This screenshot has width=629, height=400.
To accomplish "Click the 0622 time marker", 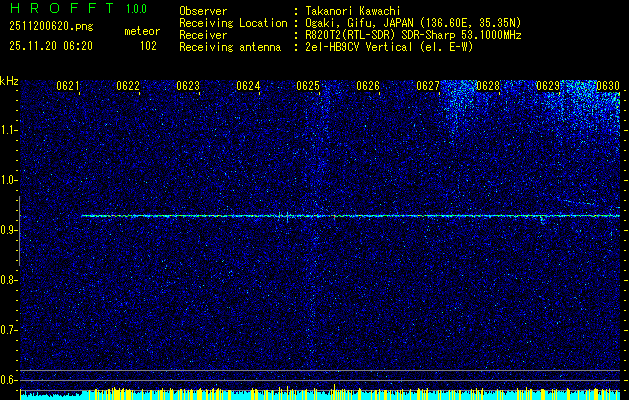I will 128,85.
